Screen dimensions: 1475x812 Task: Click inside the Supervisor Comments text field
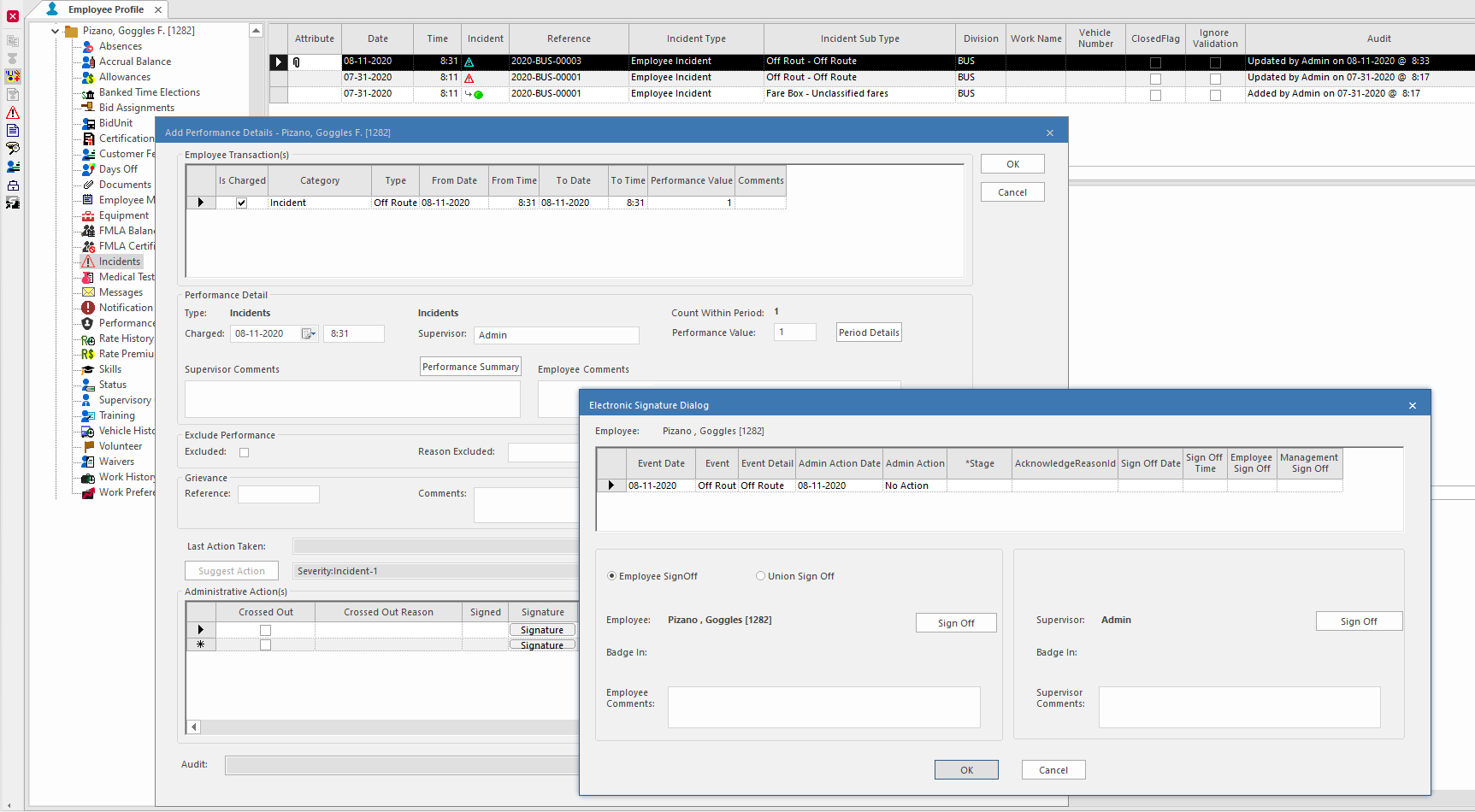[351, 398]
